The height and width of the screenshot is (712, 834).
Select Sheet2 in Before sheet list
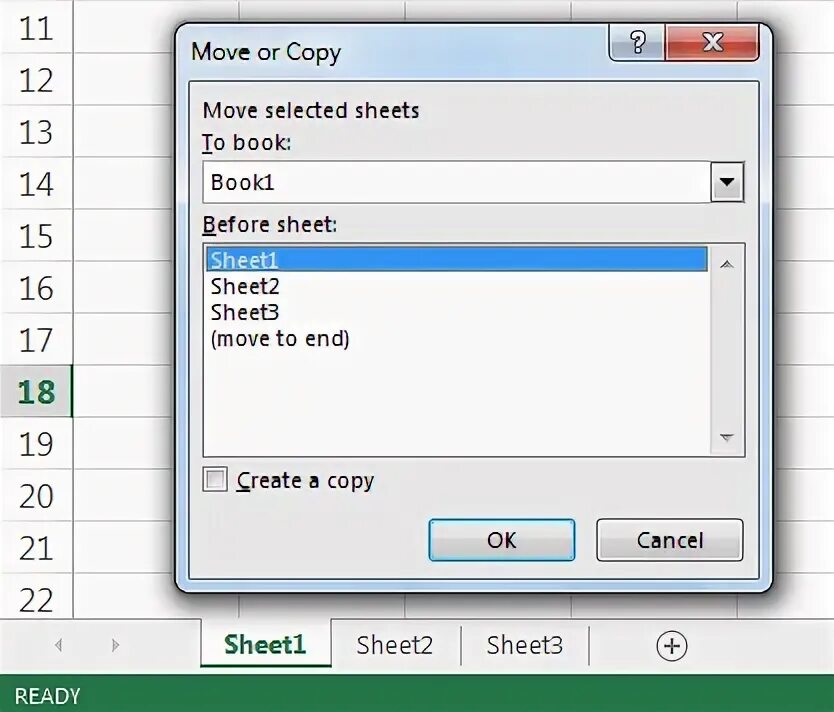point(245,286)
